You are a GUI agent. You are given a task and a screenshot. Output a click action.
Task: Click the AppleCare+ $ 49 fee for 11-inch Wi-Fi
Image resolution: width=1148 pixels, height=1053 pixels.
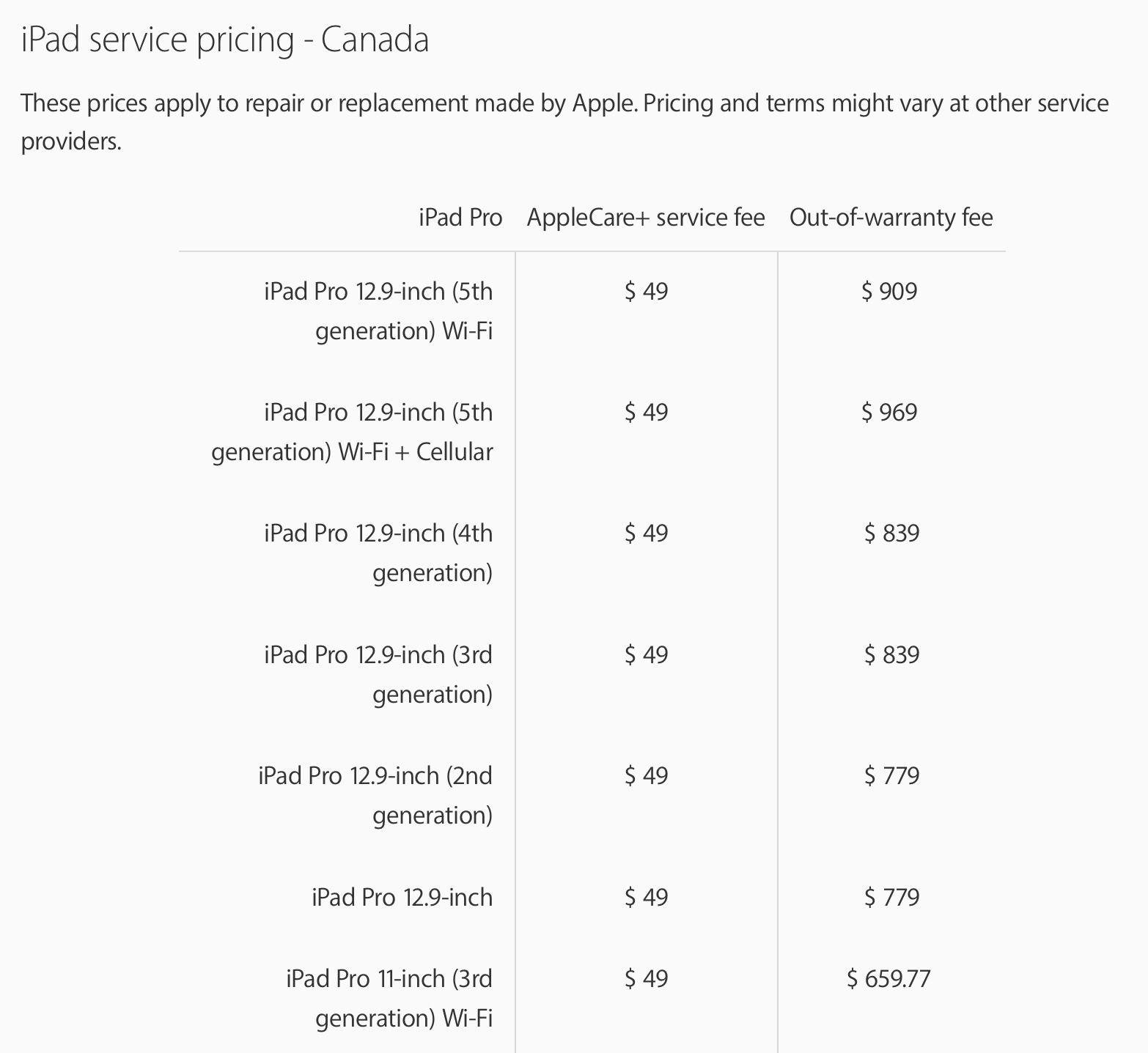(x=646, y=979)
